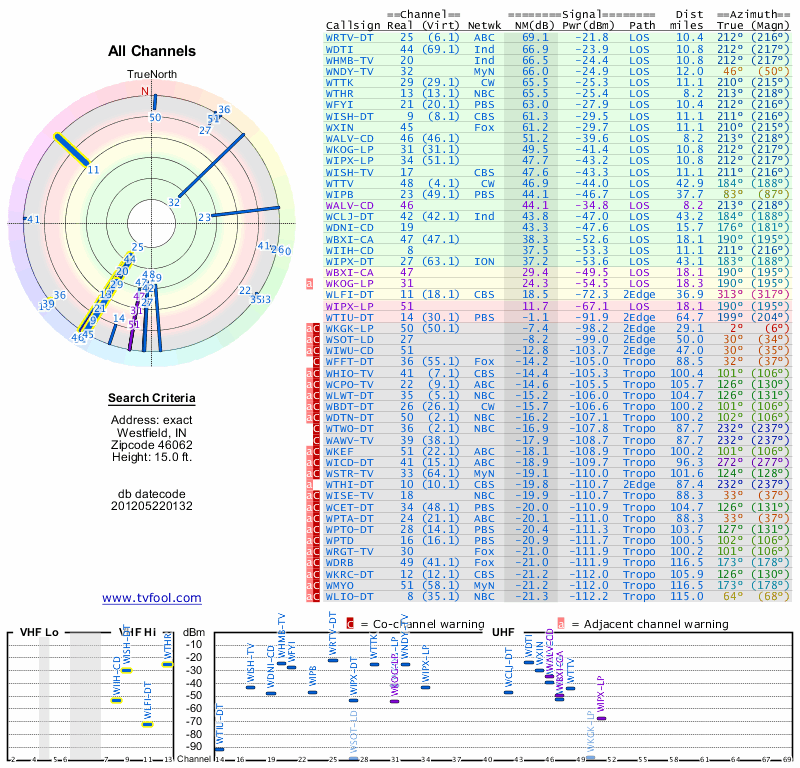Click the Address: exact line

152,420
